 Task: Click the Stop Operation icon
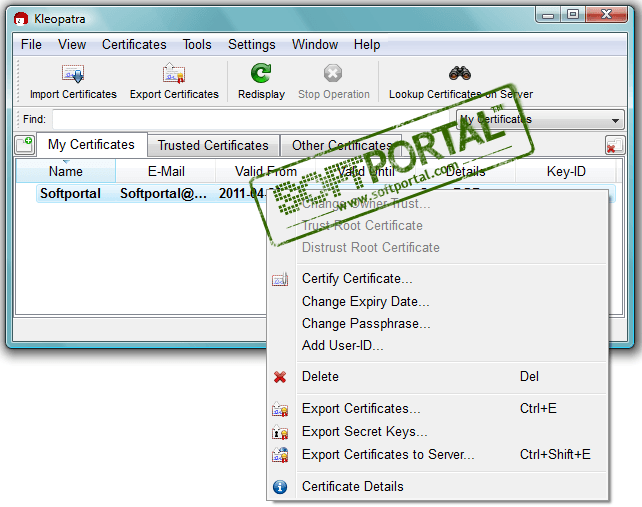tap(333, 73)
